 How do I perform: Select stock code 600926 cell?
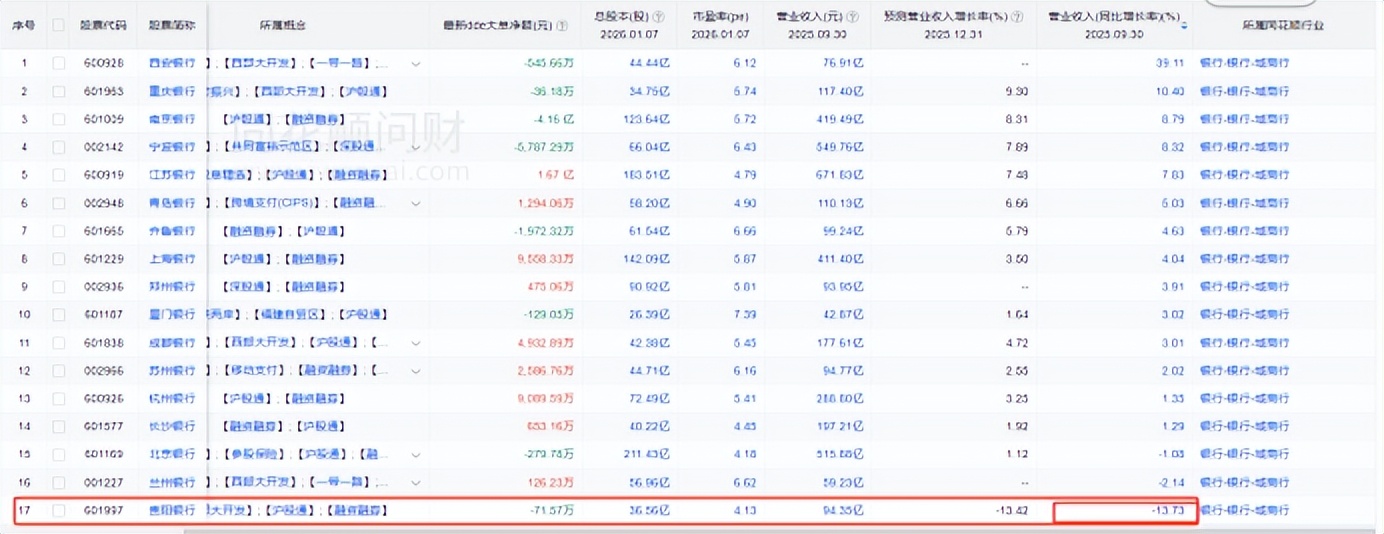(102, 399)
